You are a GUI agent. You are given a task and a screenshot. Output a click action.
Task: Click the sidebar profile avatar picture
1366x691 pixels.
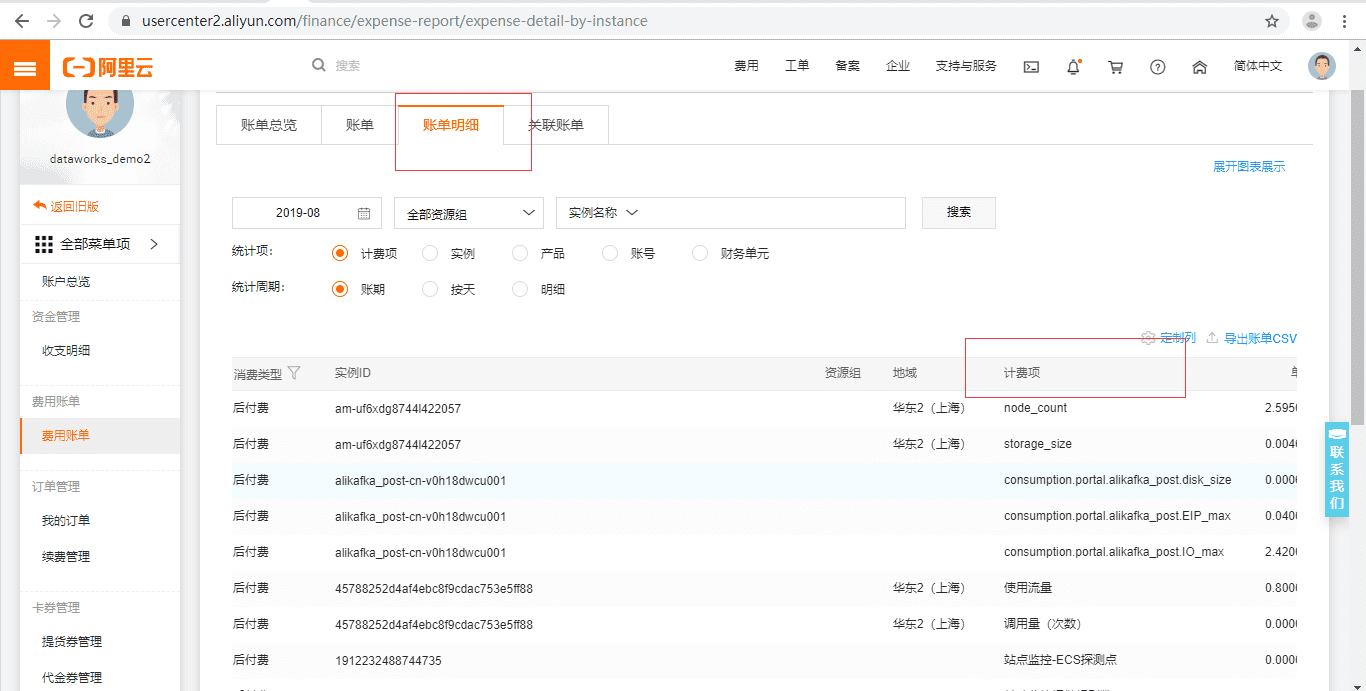click(x=100, y=105)
